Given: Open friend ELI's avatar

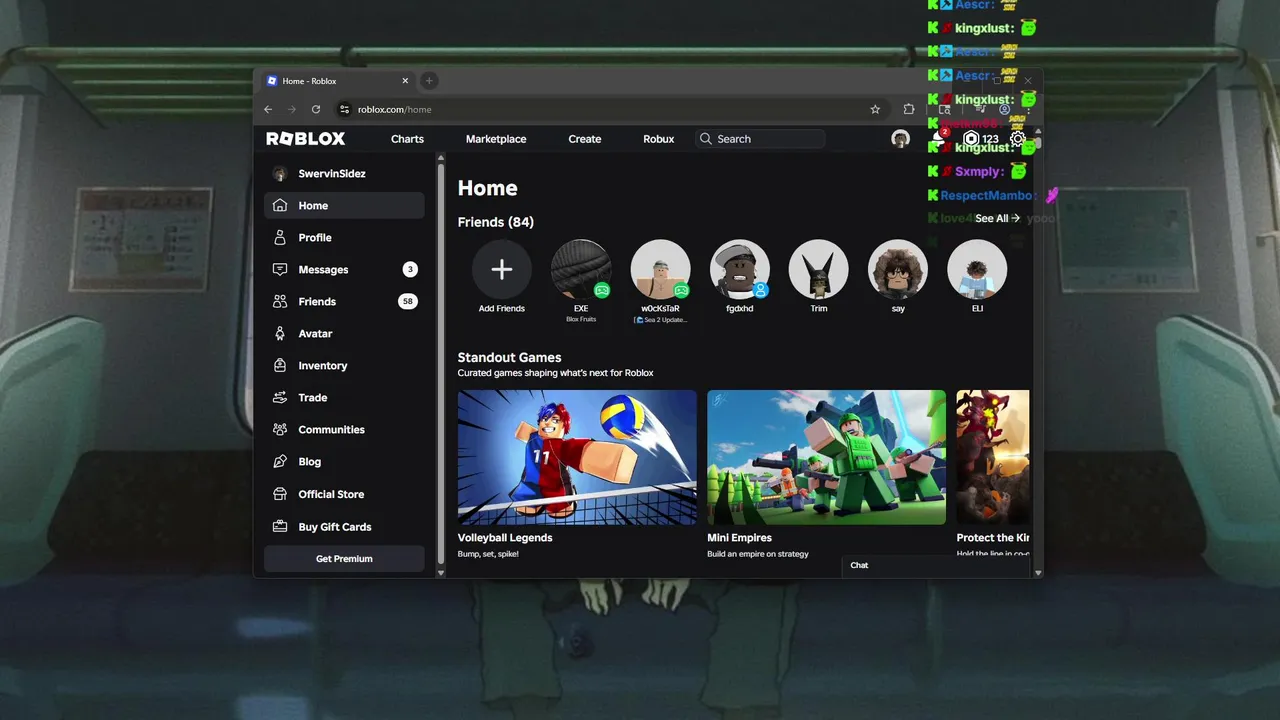Looking at the screenshot, I should 977,269.
